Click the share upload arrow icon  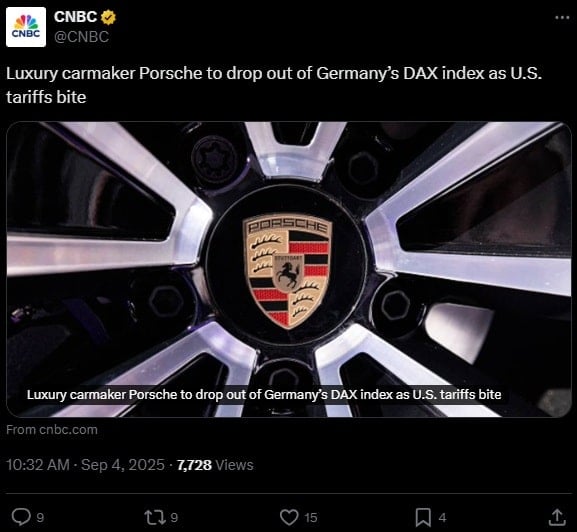tap(557, 517)
